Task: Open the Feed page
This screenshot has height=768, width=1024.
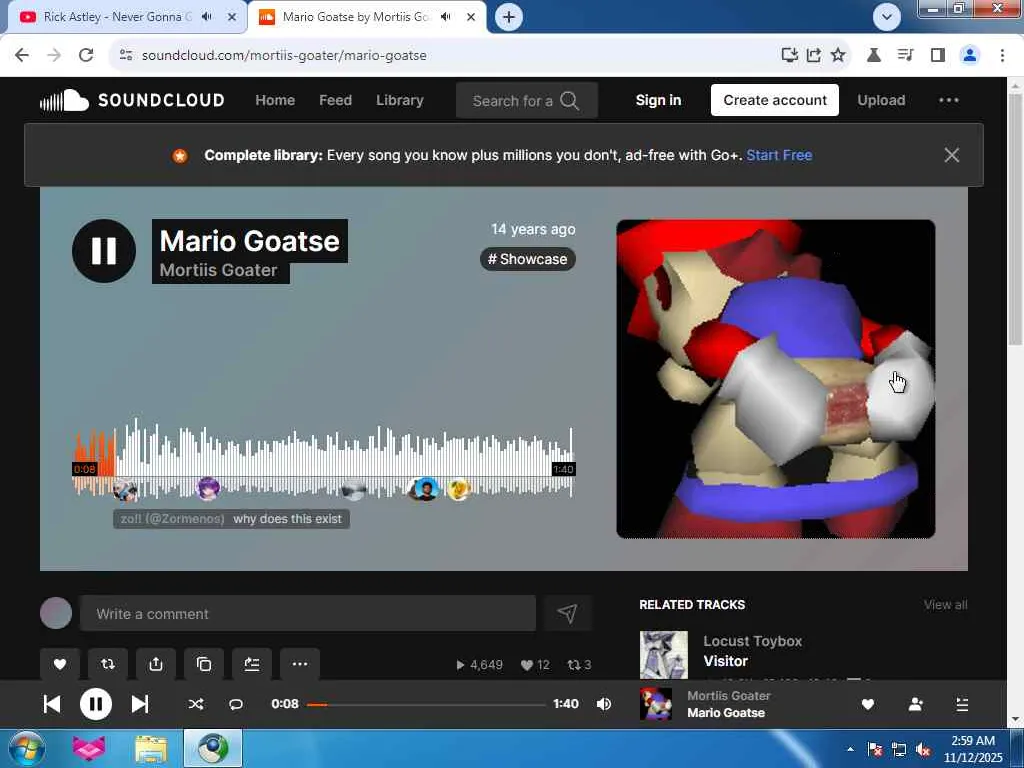Action: (x=335, y=101)
